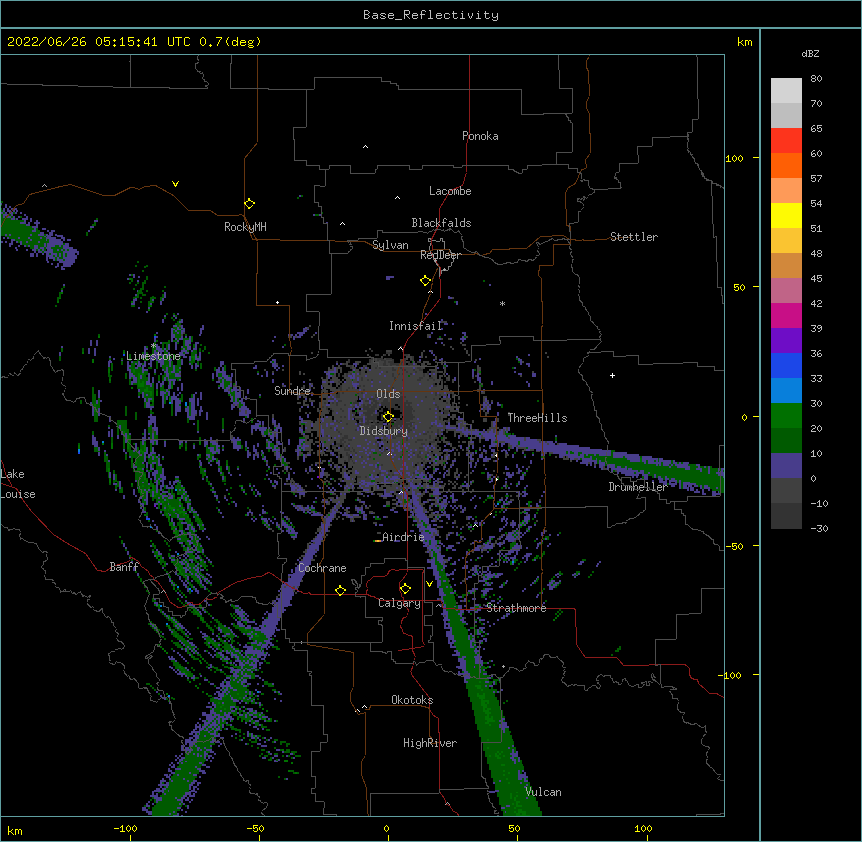Click the RockyMH label

(245, 227)
